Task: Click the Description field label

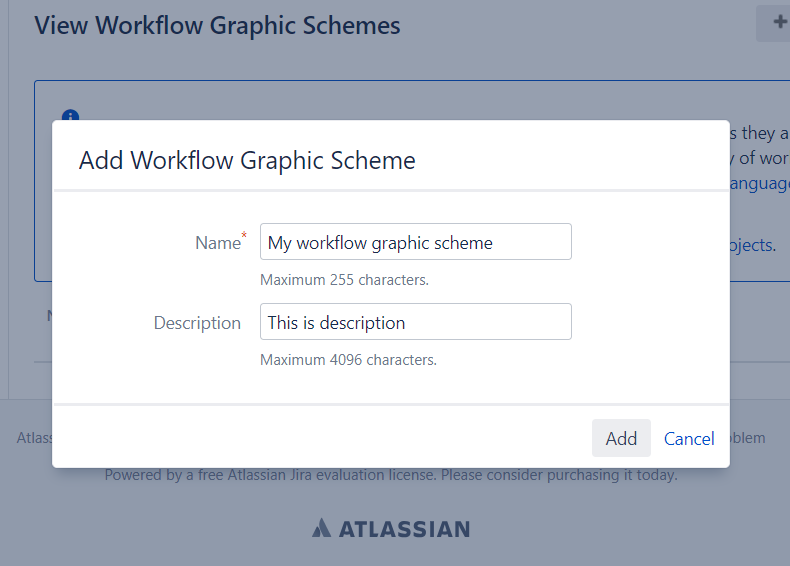Action: (x=197, y=323)
